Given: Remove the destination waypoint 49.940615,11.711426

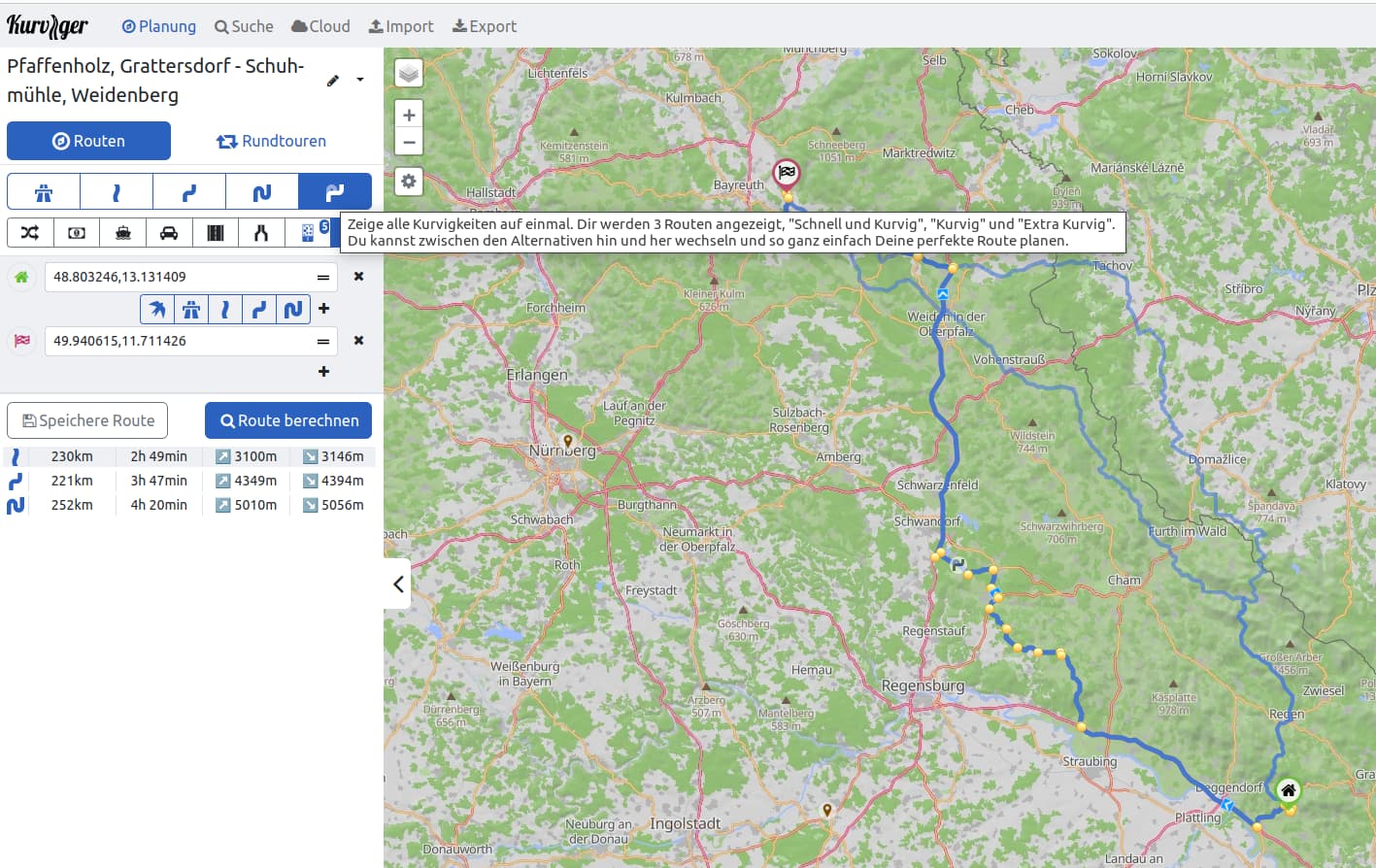Looking at the screenshot, I should [358, 341].
